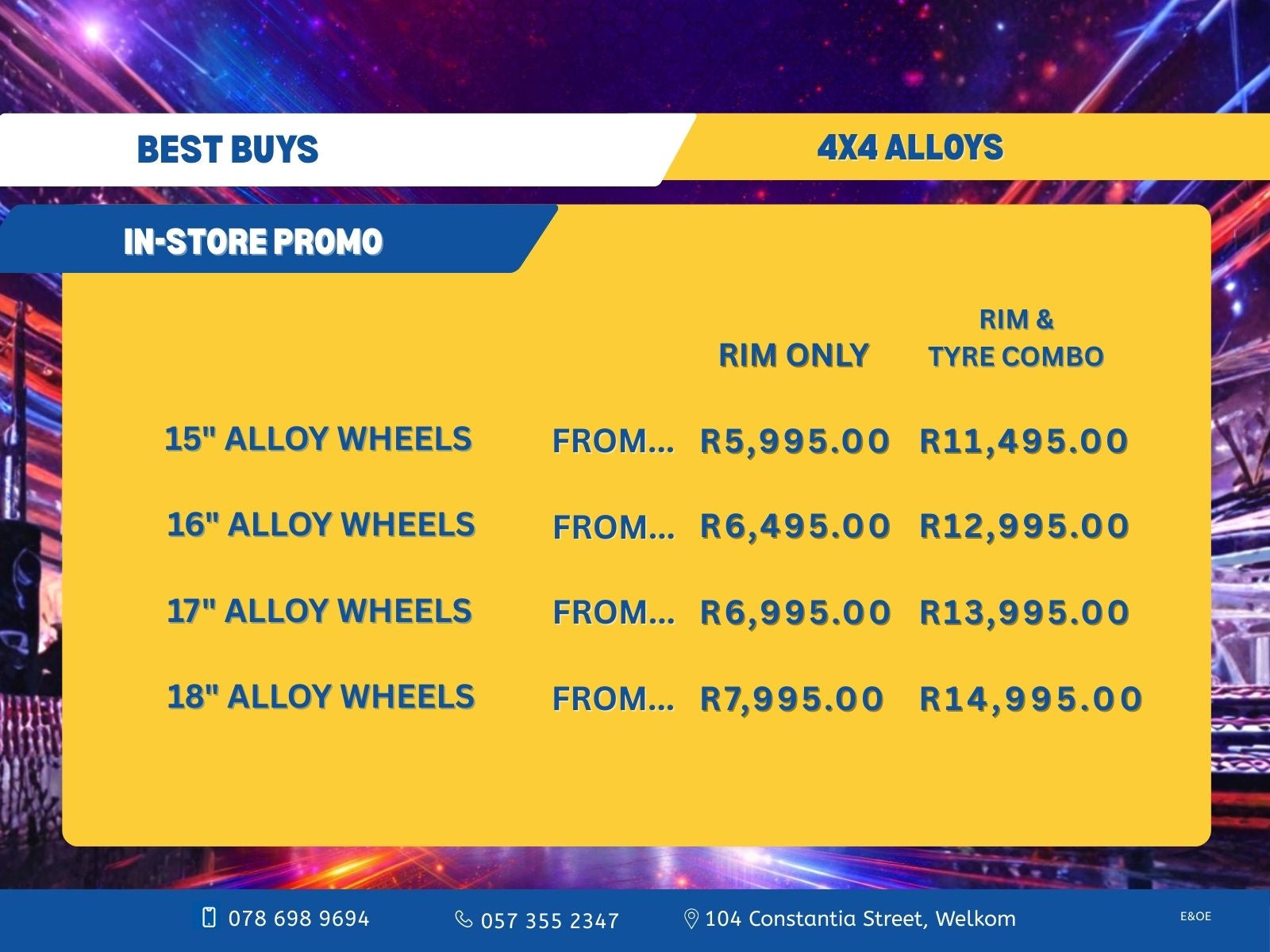Click the E&OE disclaimer text
The height and width of the screenshot is (952, 1270).
tap(1195, 916)
